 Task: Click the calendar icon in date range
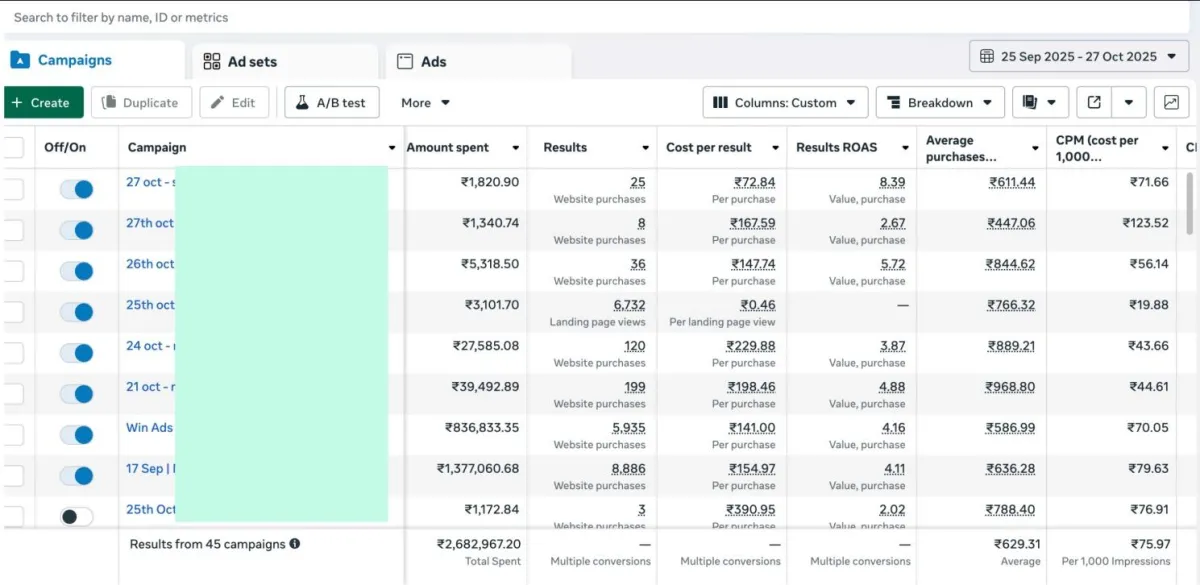(987, 56)
